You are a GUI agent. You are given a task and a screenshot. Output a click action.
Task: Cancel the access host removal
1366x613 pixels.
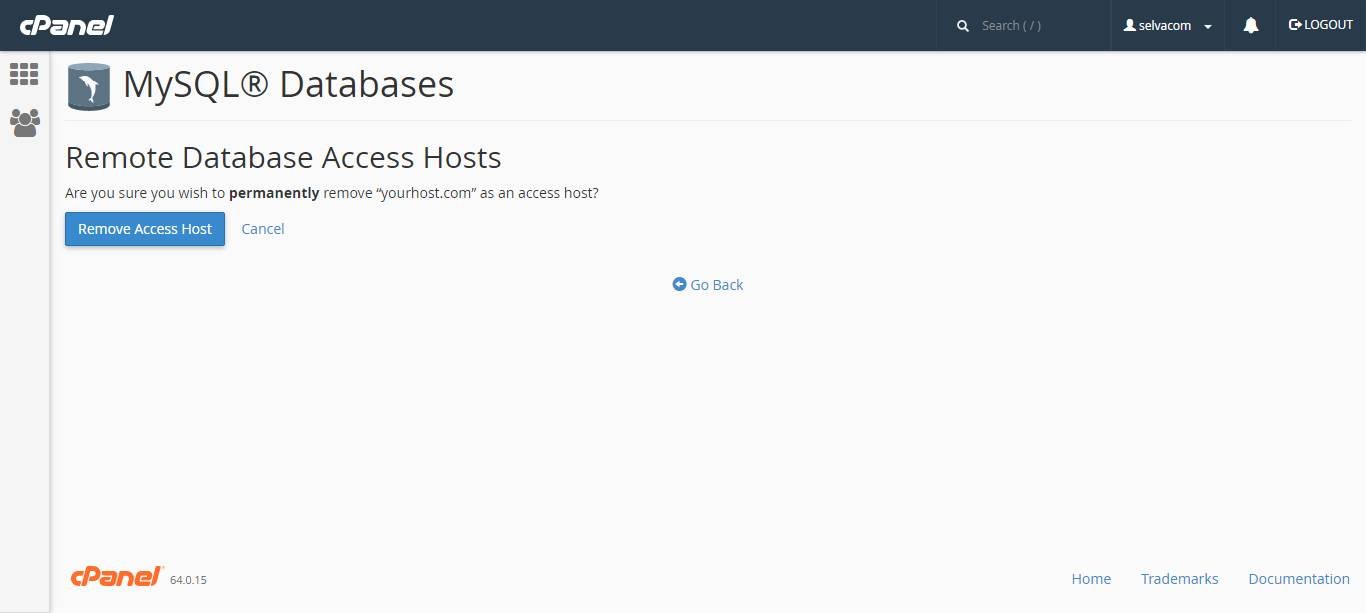263,229
